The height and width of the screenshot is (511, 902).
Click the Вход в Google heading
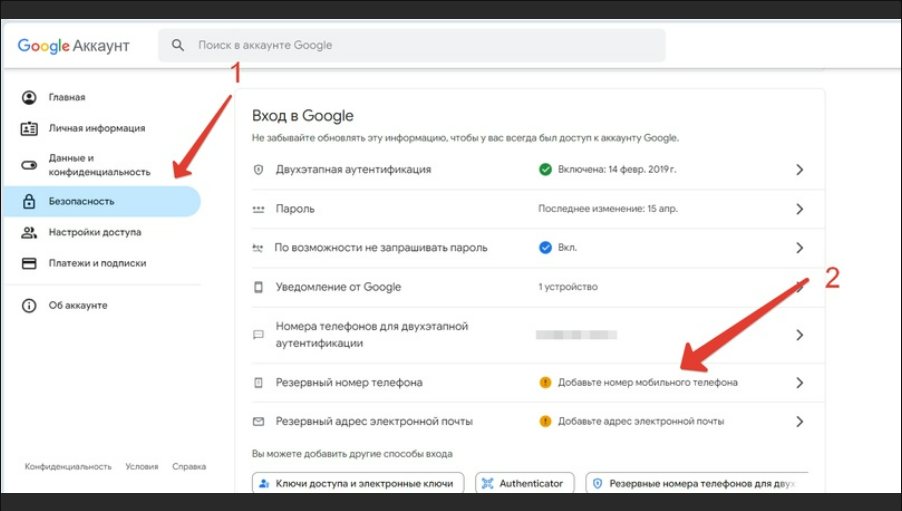303,116
